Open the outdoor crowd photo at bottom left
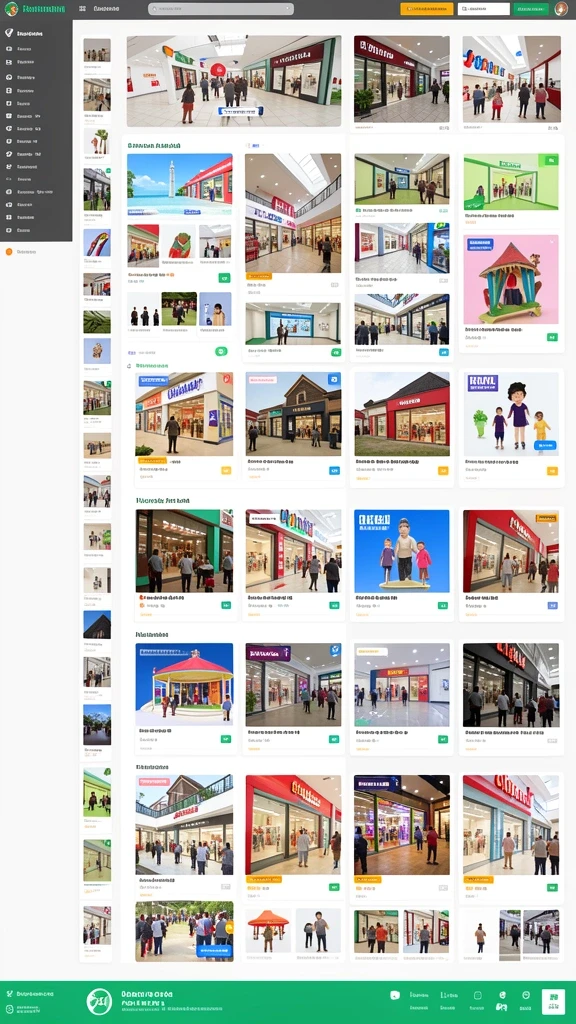The image size is (576, 1024). pyautogui.click(x=184, y=931)
